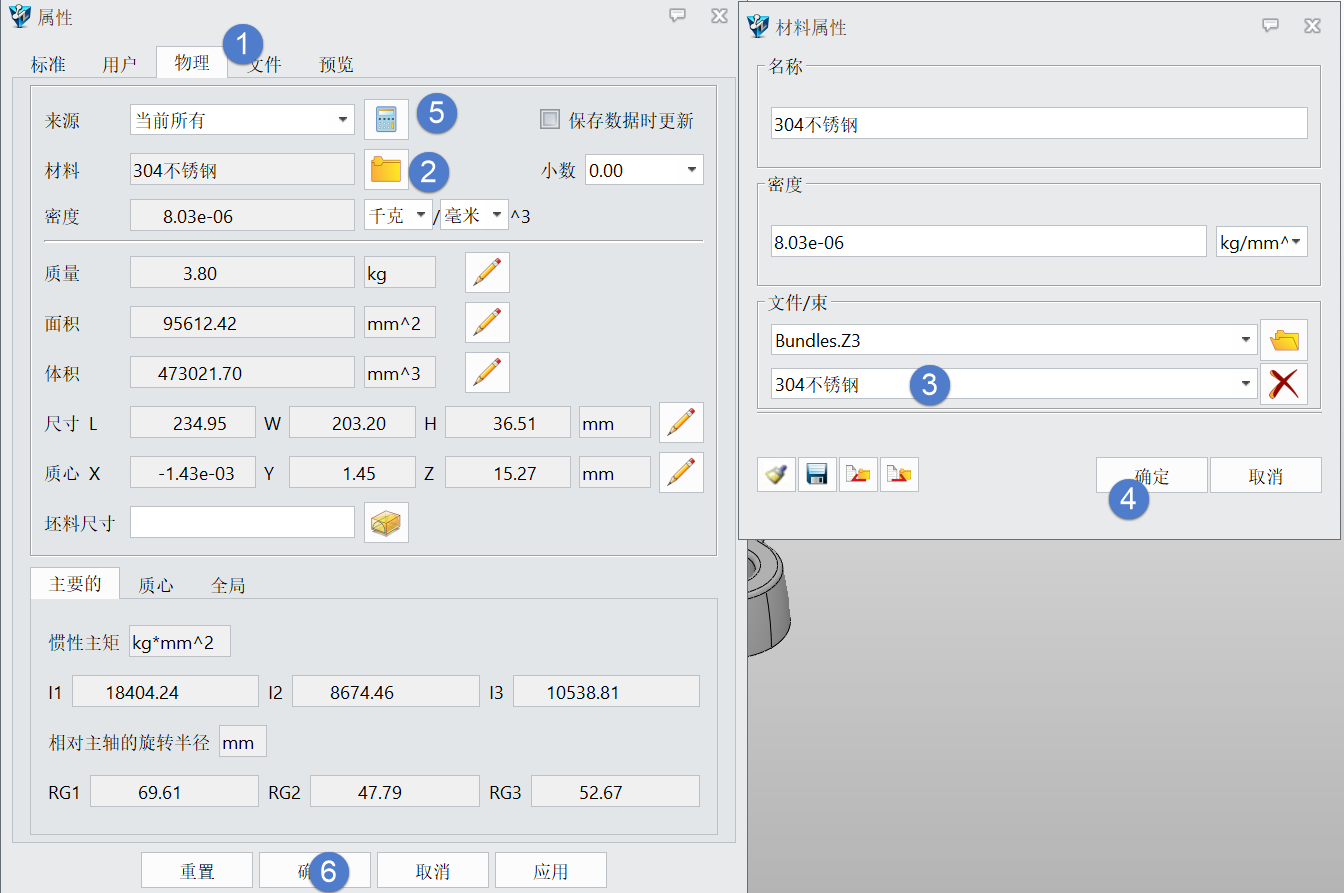The image size is (1344, 893).
Task: Click the I3 value 10538.81
Action: point(606,691)
